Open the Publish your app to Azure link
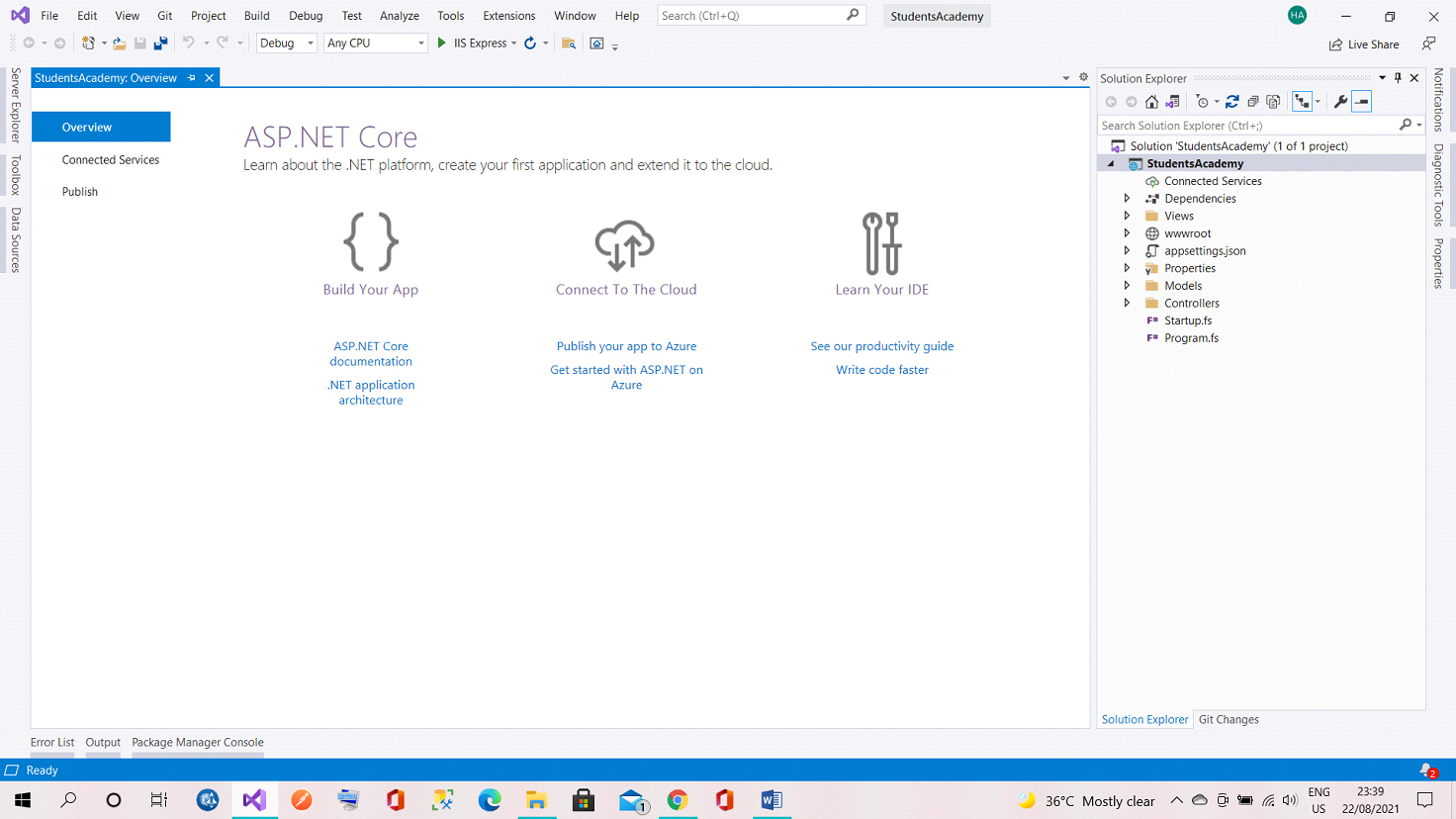Screen dimensions: 1456x819 coord(626,346)
